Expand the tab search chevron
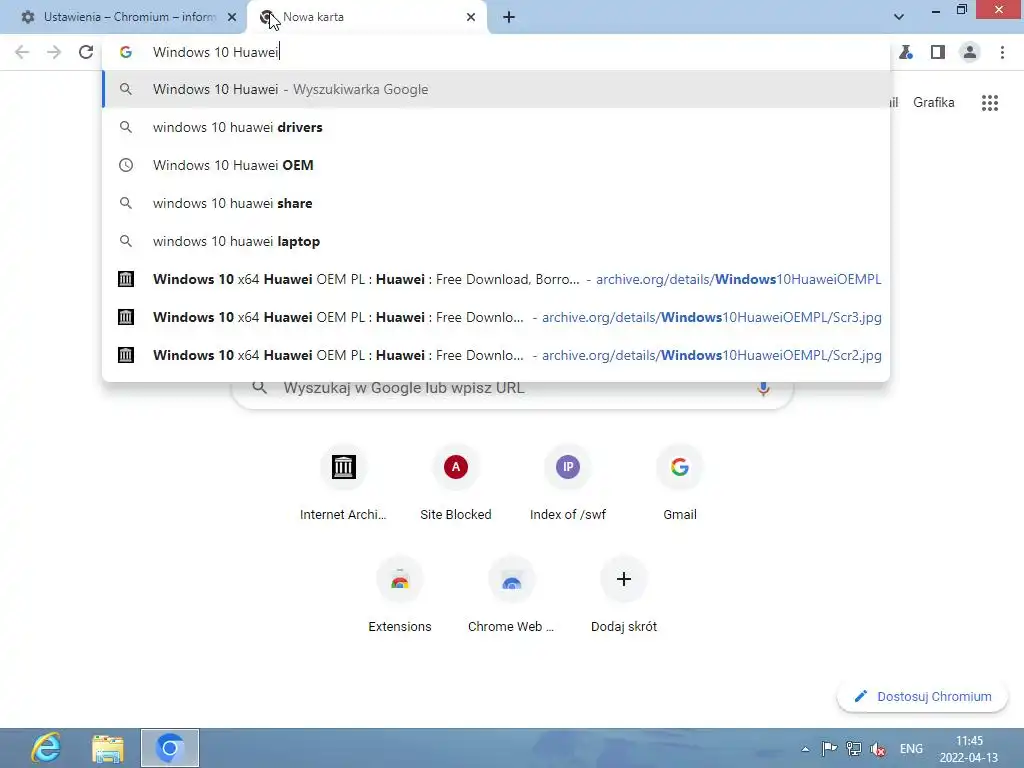The image size is (1024, 768). coord(899,17)
